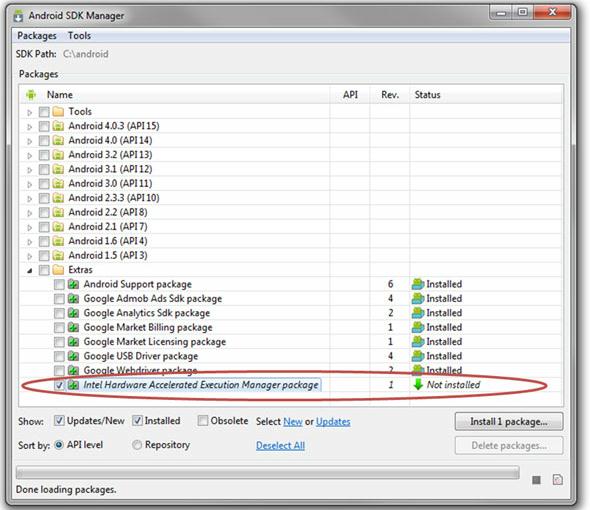
Task: Click the Install 1 package button
Action: click(x=509, y=421)
